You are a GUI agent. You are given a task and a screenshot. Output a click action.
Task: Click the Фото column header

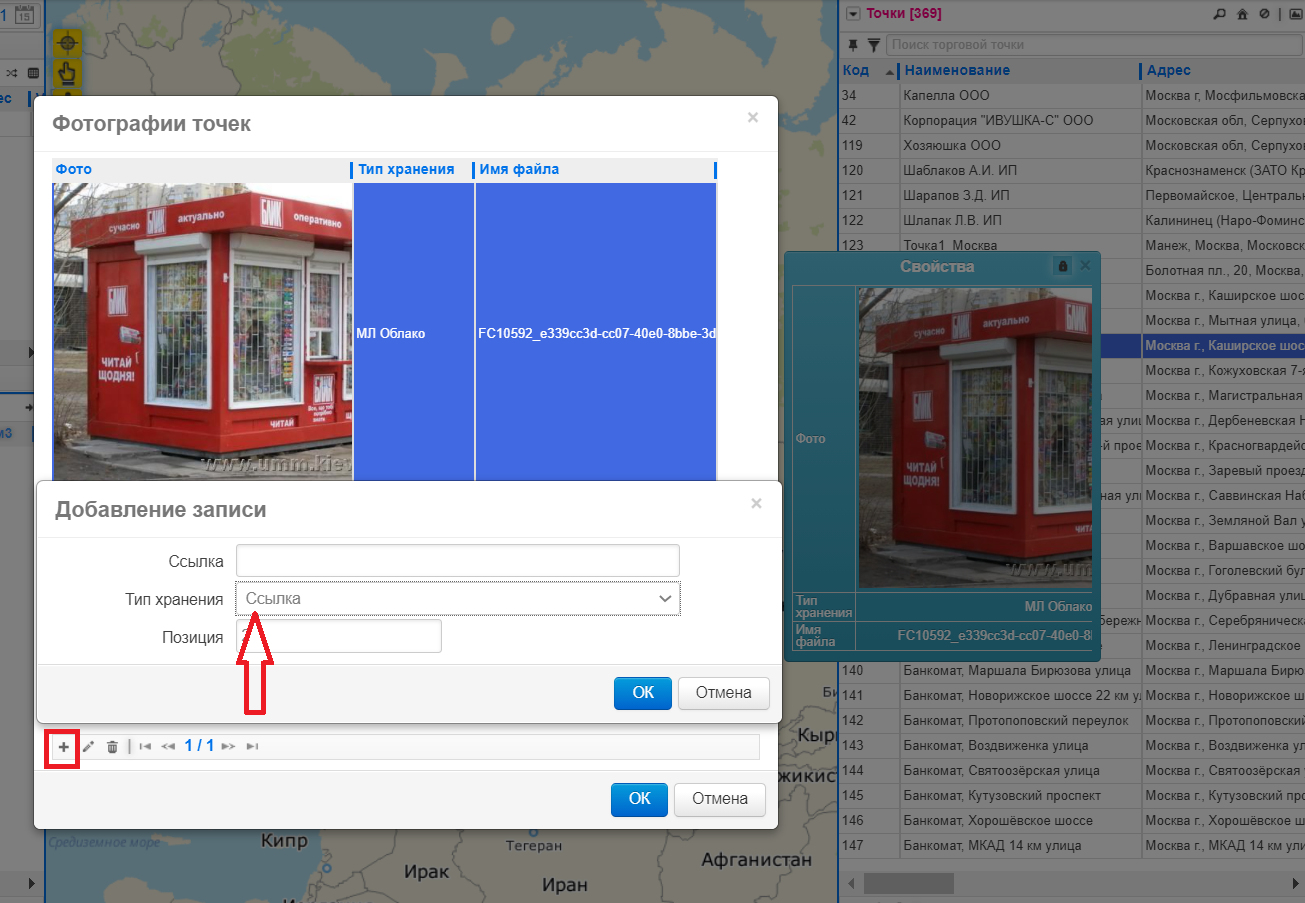pyautogui.click(x=202, y=169)
